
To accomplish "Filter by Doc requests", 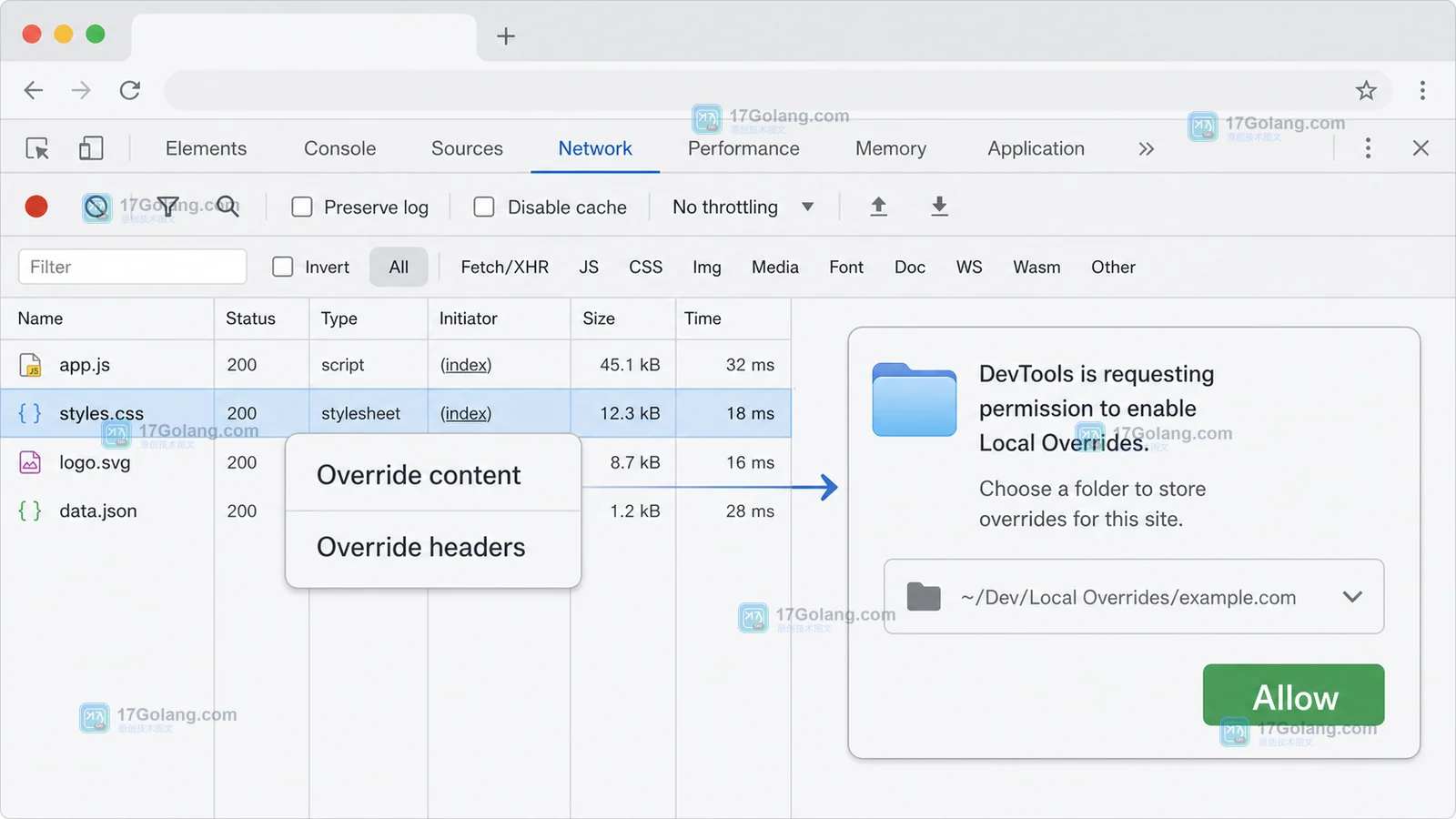I will coord(910,267).
